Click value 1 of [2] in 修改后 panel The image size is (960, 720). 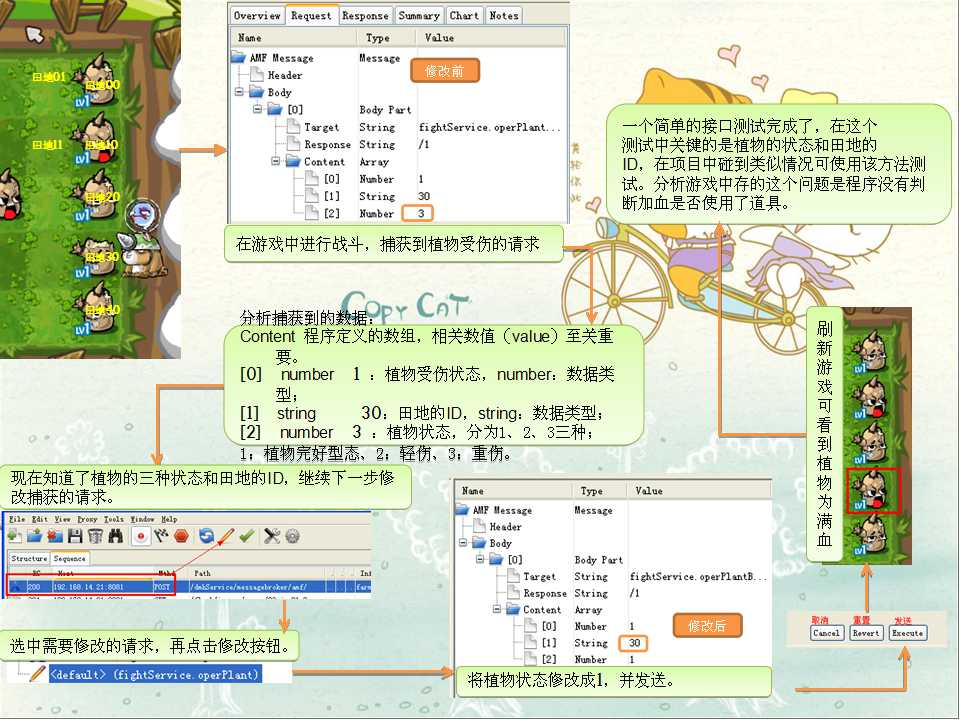click(x=632, y=659)
